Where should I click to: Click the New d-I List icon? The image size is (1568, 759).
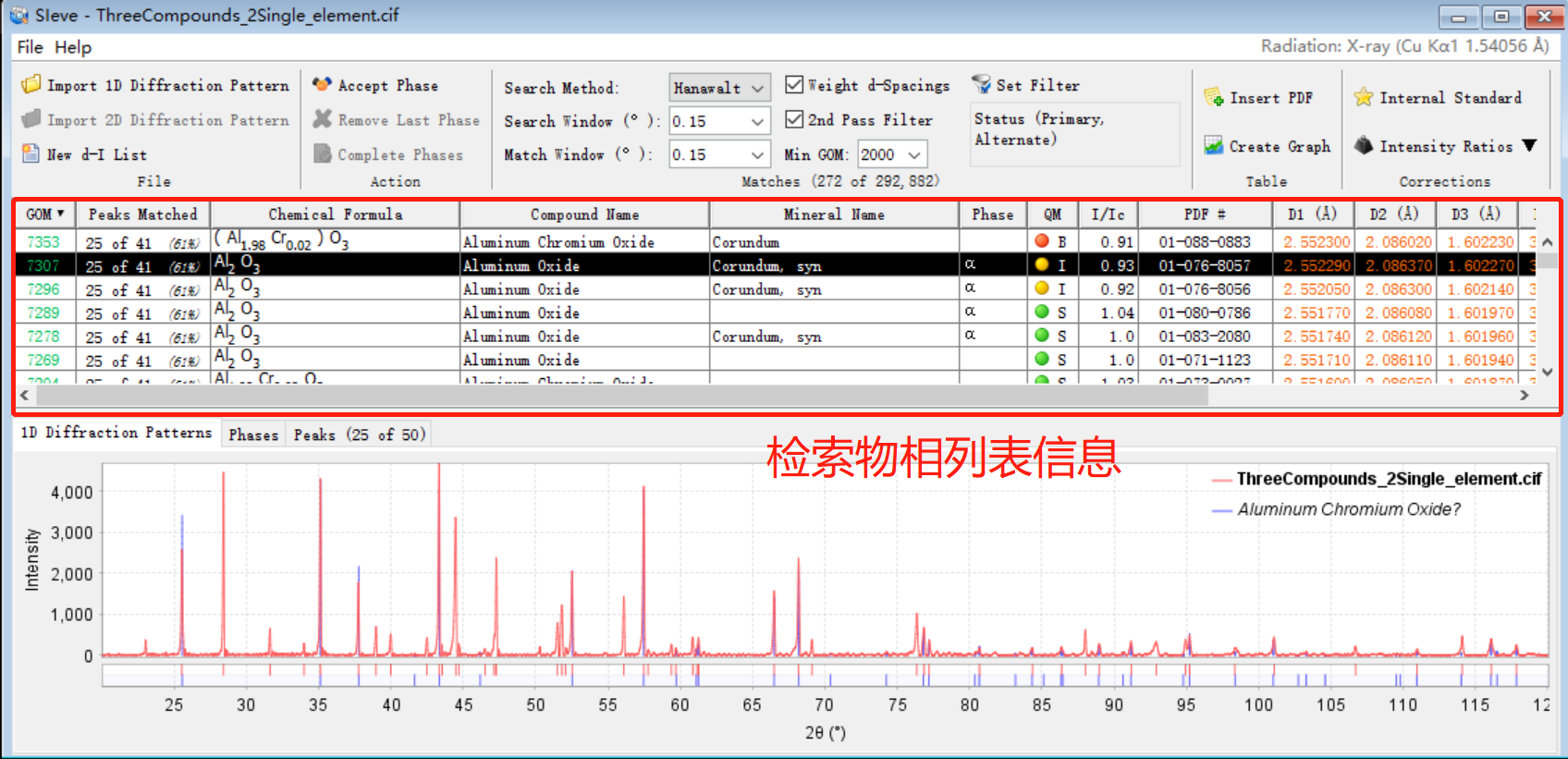pyautogui.click(x=31, y=154)
